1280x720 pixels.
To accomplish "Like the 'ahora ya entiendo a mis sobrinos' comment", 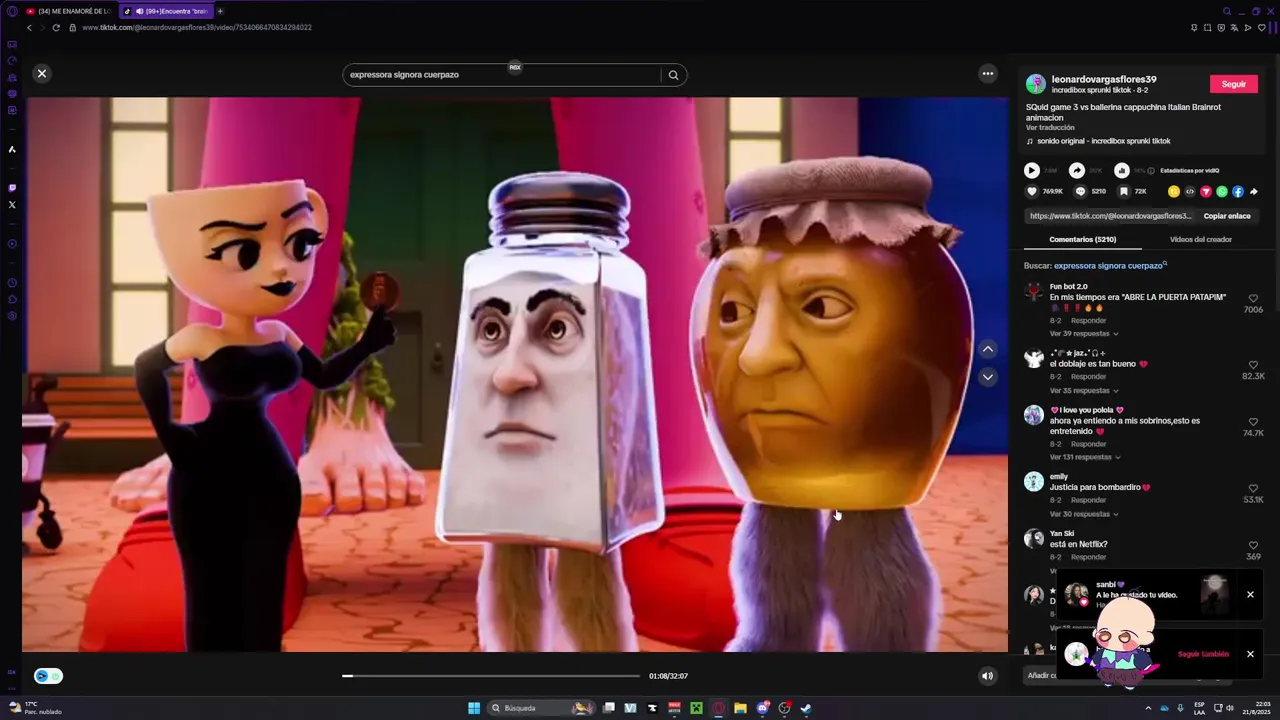I will pos(1253,422).
